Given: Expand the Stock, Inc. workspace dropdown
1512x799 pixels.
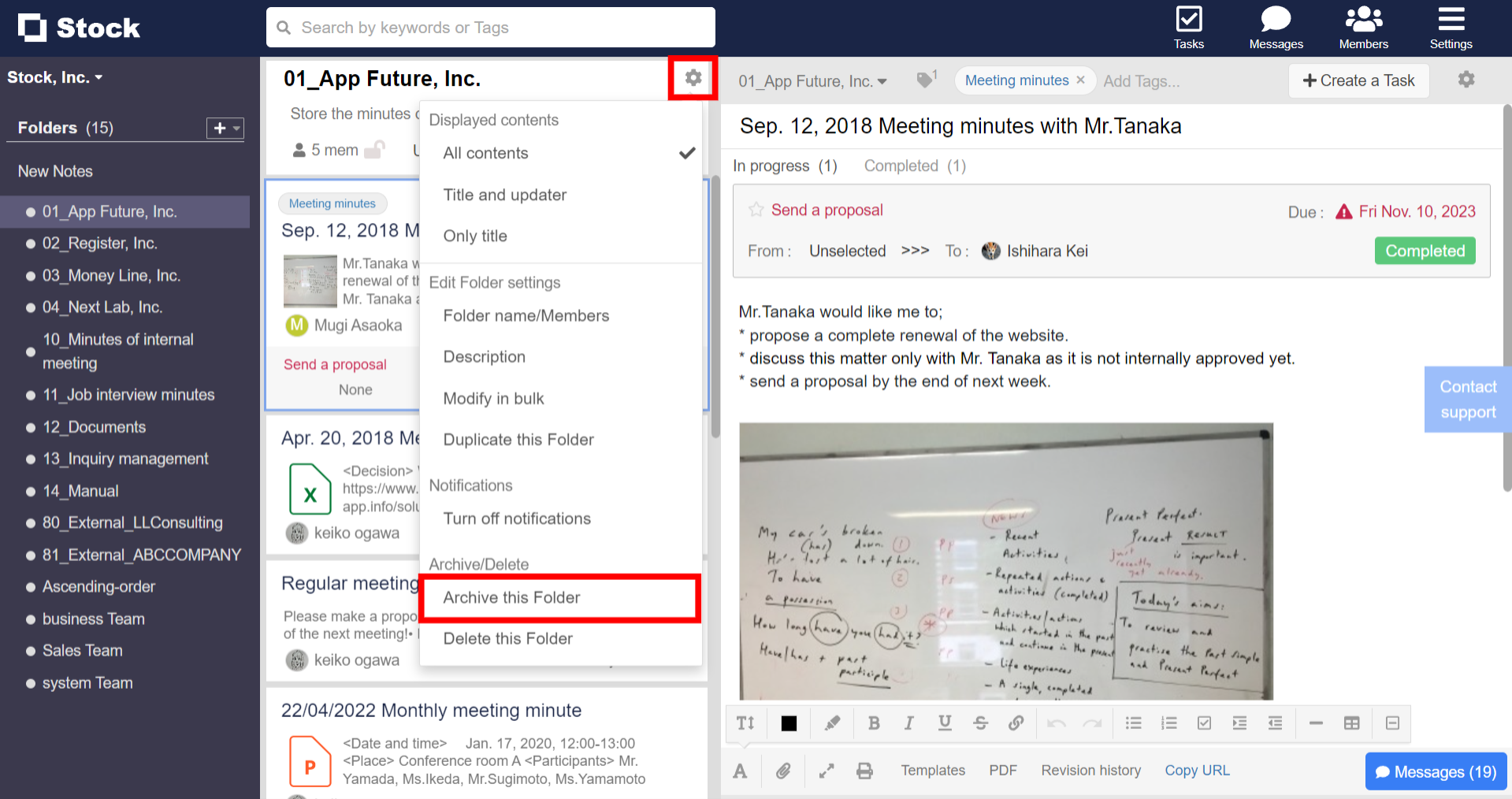Looking at the screenshot, I should point(55,76).
